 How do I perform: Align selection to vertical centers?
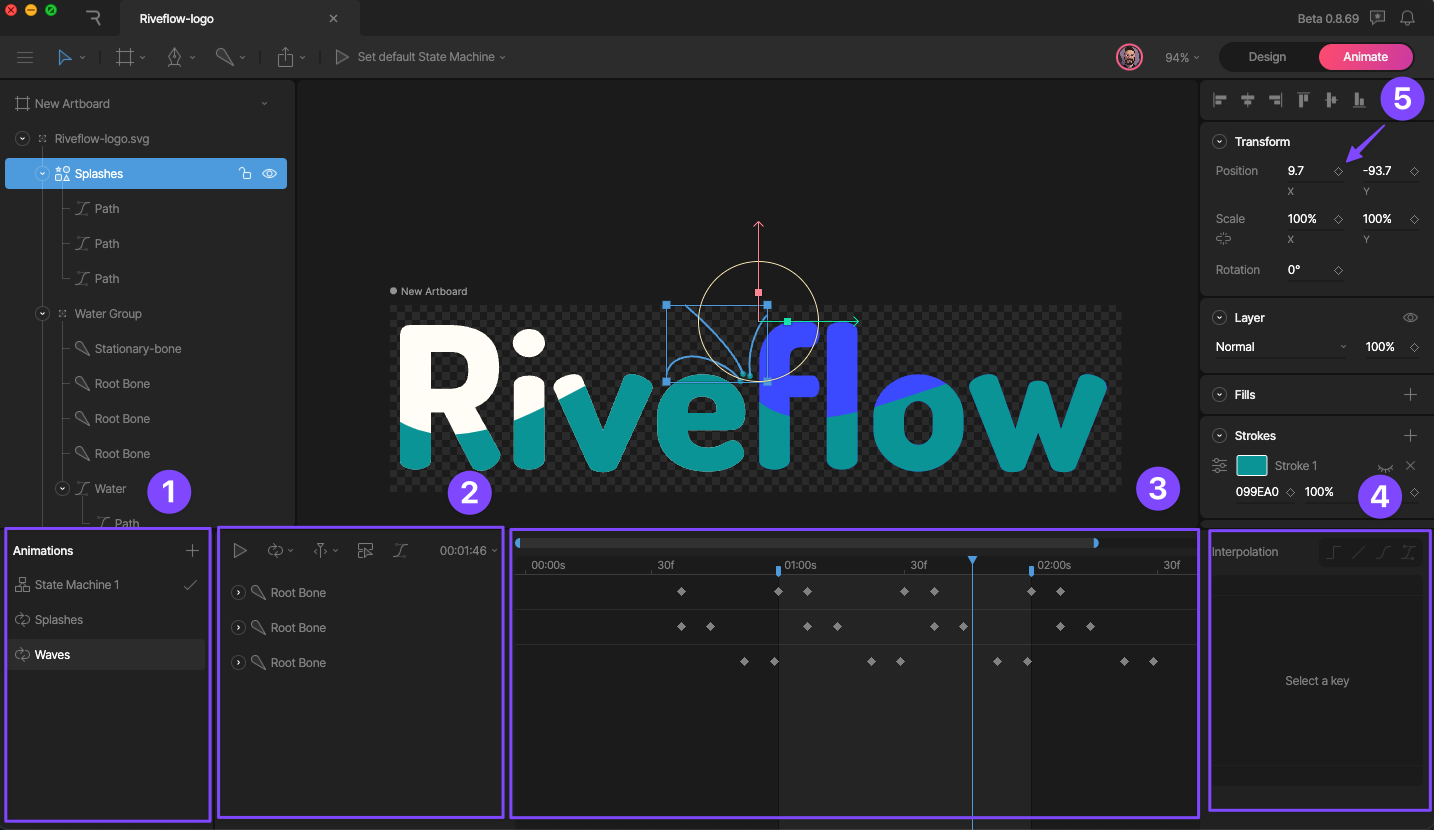pos(1331,100)
